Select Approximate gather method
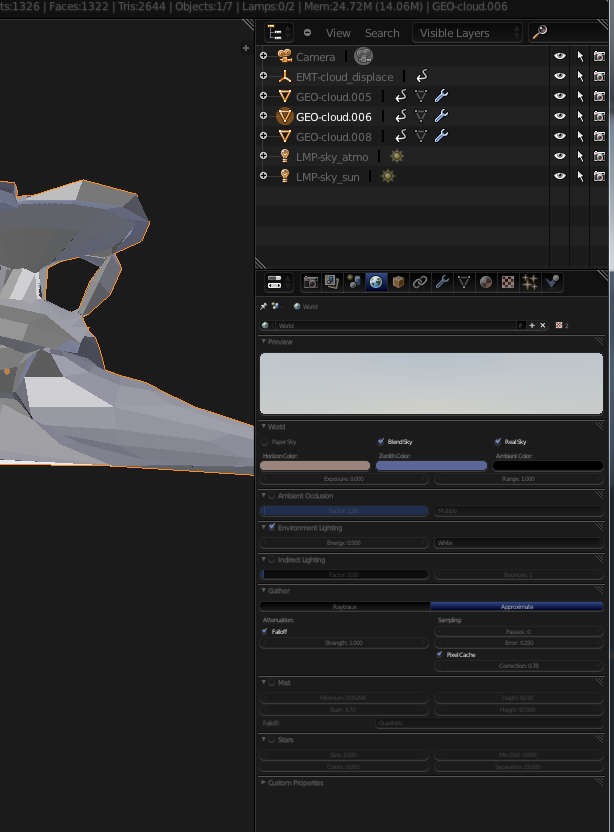The height and width of the screenshot is (832, 614). (517, 606)
